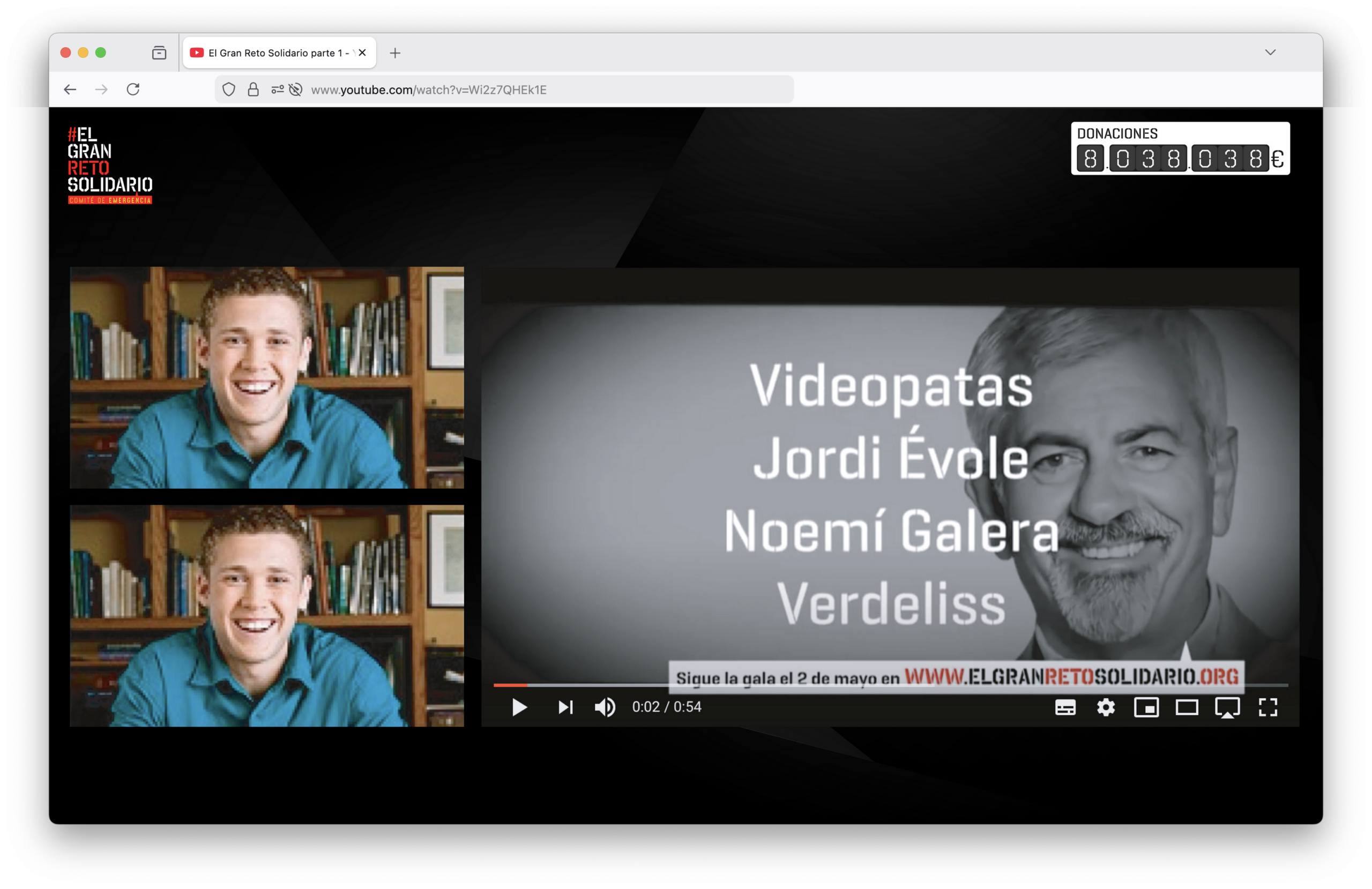The height and width of the screenshot is (889, 1372).
Task: Open video settings gear
Action: coord(1105,707)
